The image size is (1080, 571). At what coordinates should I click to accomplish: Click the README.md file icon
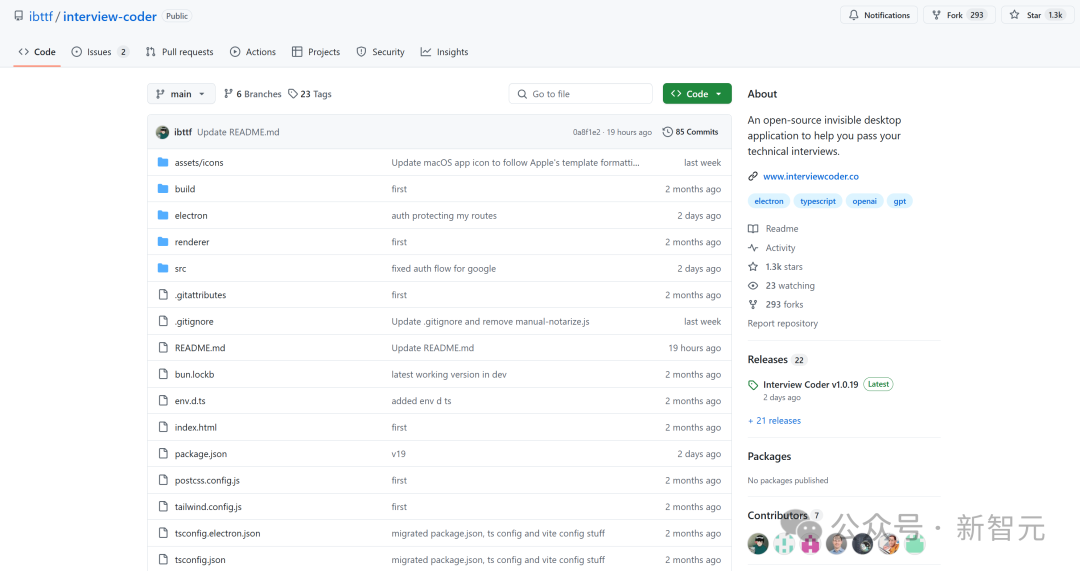[163, 348]
